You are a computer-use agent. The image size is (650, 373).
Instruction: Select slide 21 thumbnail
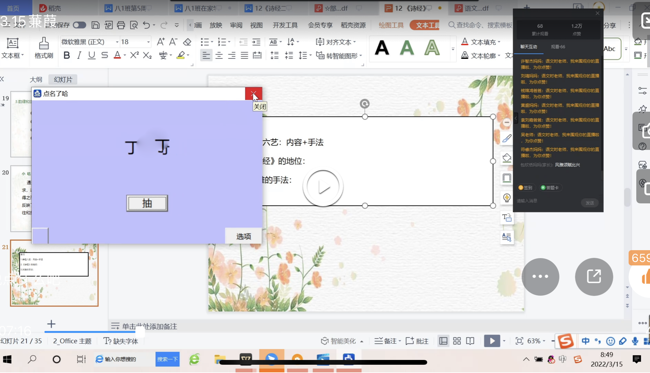pyautogui.click(x=54, y=273)
